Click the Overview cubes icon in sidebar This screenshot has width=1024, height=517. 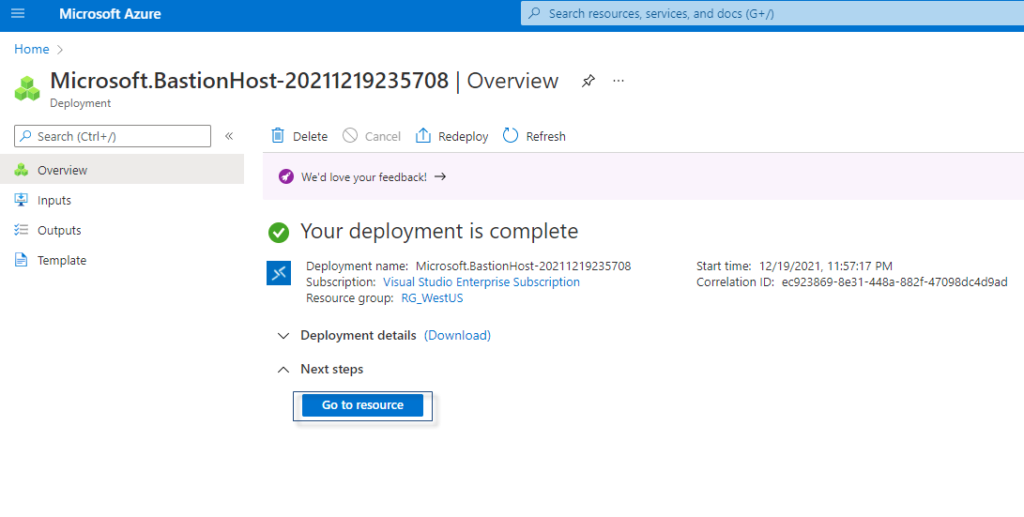pos(21,170)
